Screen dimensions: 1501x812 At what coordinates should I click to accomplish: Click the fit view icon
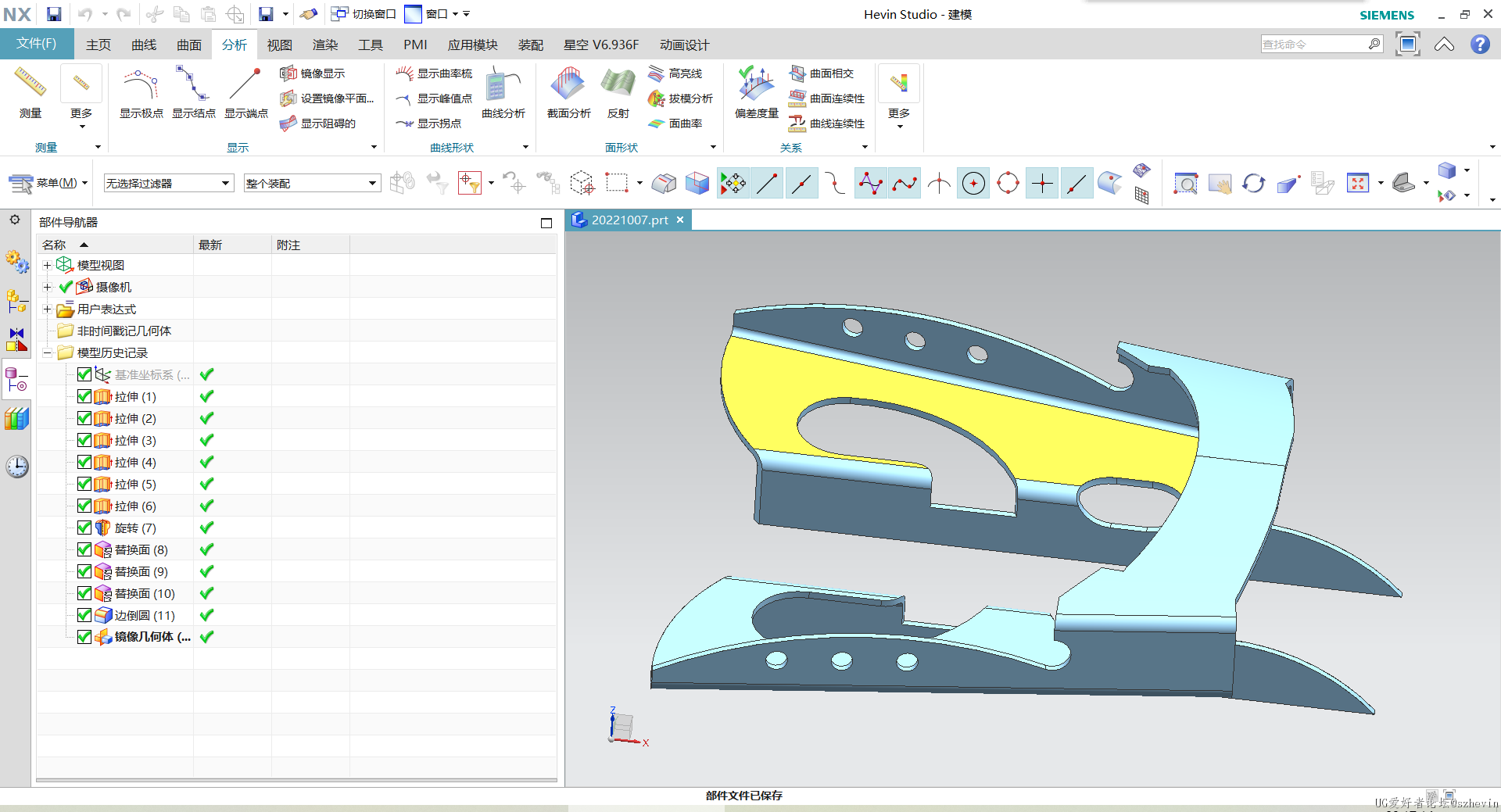point(1358,184)
